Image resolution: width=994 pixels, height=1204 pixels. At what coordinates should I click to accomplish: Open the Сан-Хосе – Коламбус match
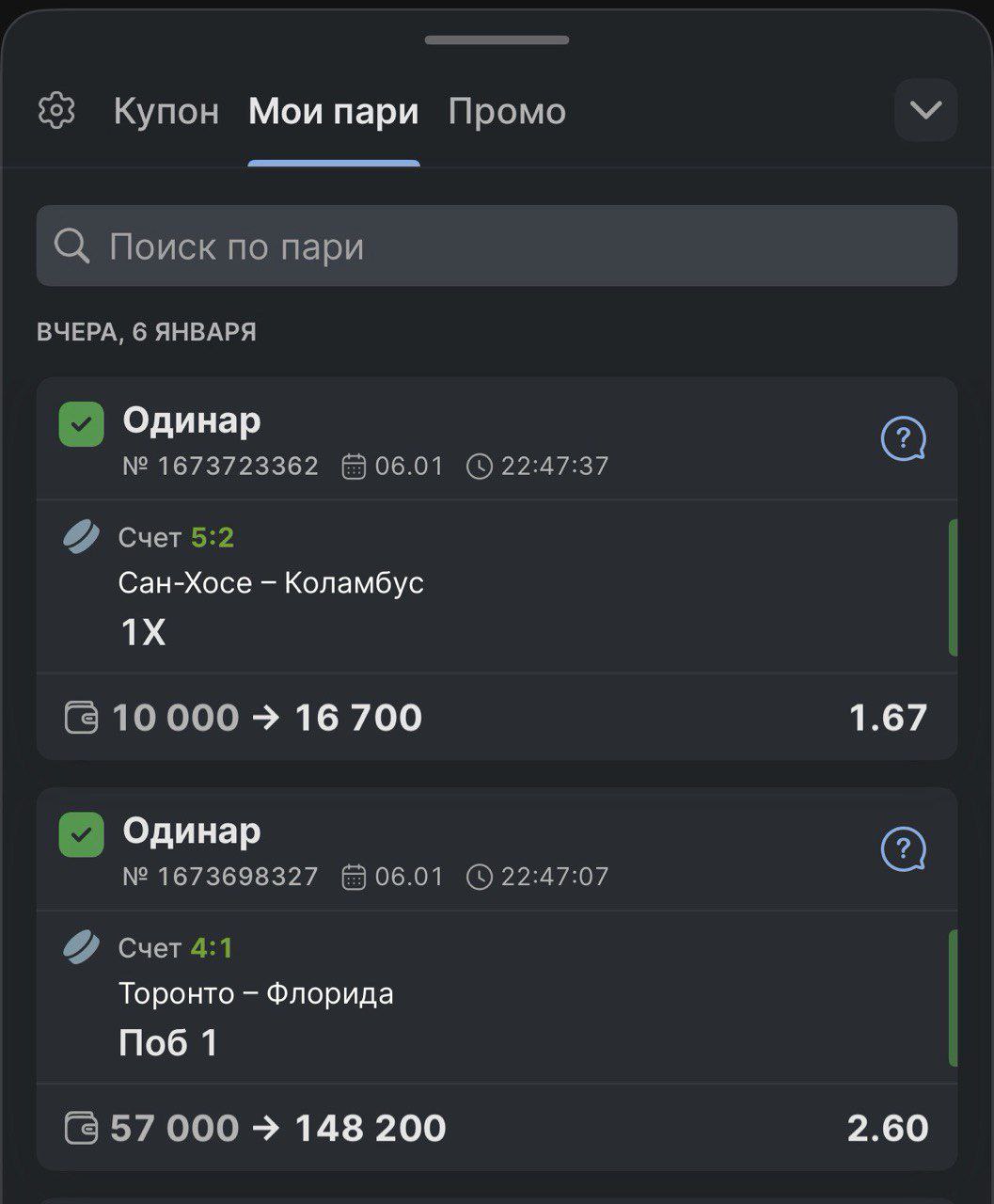point(271,583)
